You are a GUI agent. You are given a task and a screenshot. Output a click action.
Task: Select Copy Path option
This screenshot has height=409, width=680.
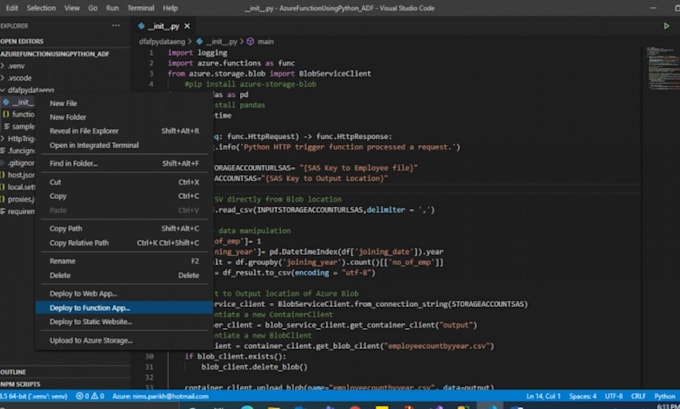point(124,229)
